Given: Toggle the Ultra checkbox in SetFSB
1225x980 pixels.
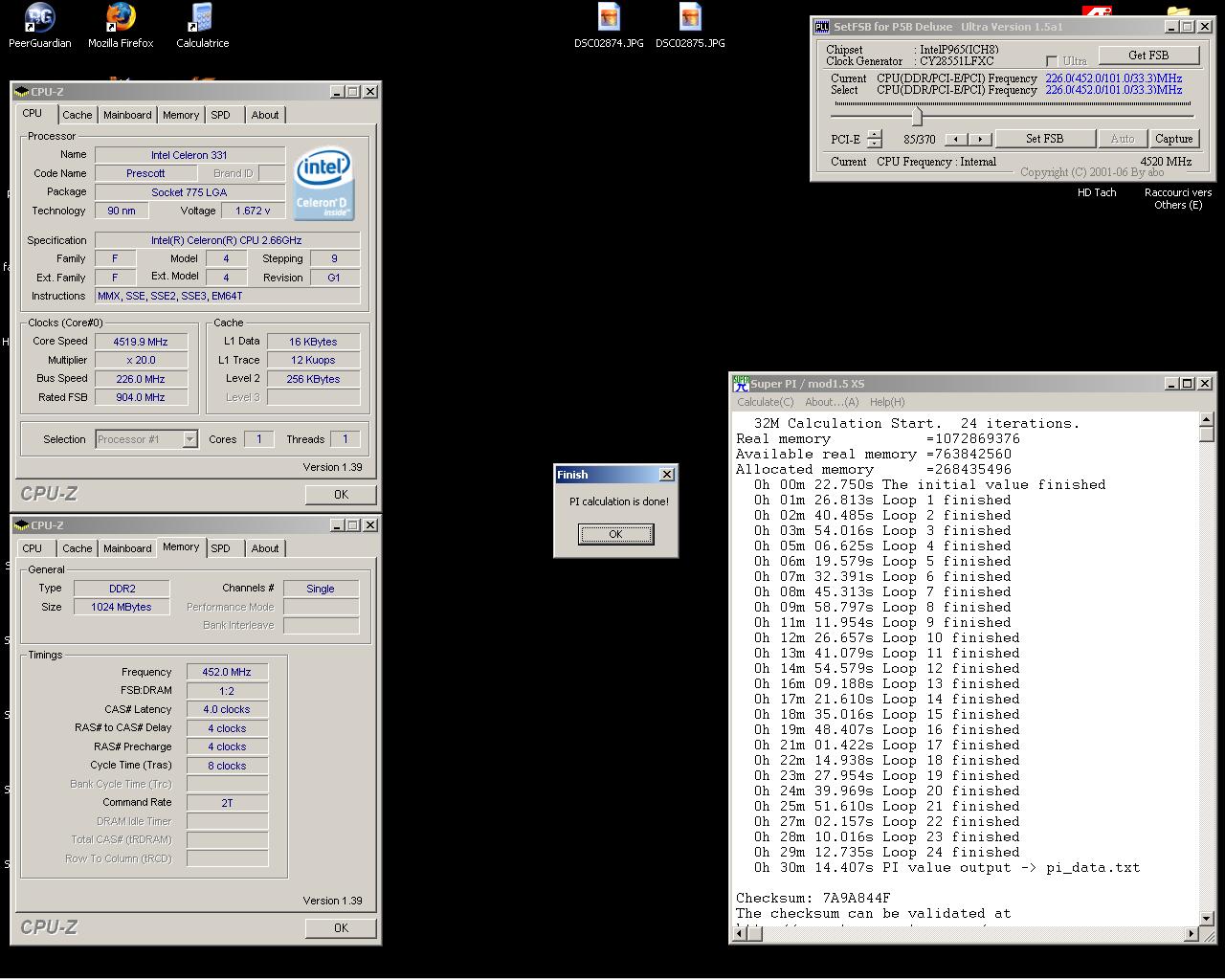Looking at the screenshot, I should (1052, 61).
